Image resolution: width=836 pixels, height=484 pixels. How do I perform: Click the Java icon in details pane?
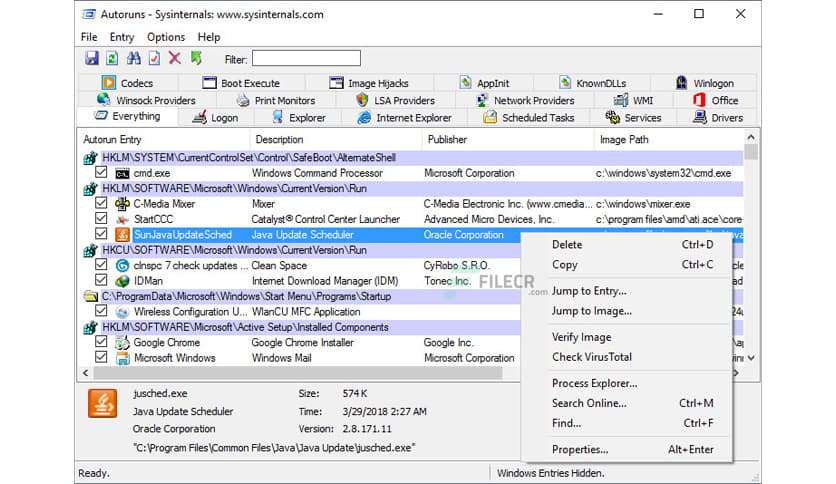click(104, 403)
